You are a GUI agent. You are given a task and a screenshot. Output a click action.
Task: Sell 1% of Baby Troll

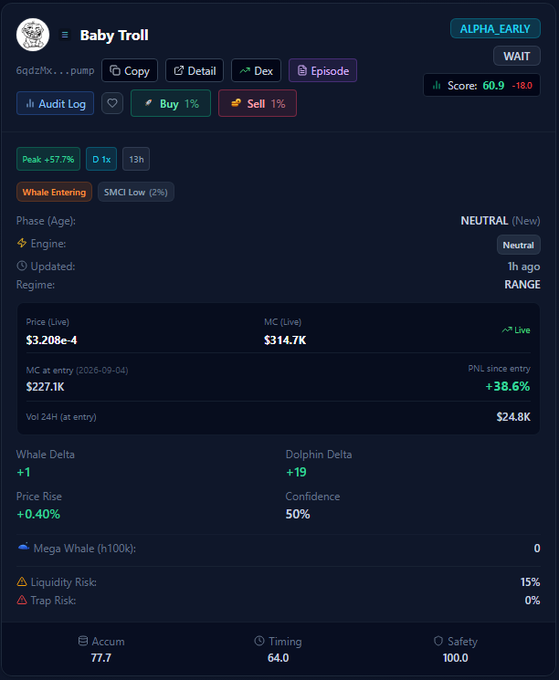(257, 103)
